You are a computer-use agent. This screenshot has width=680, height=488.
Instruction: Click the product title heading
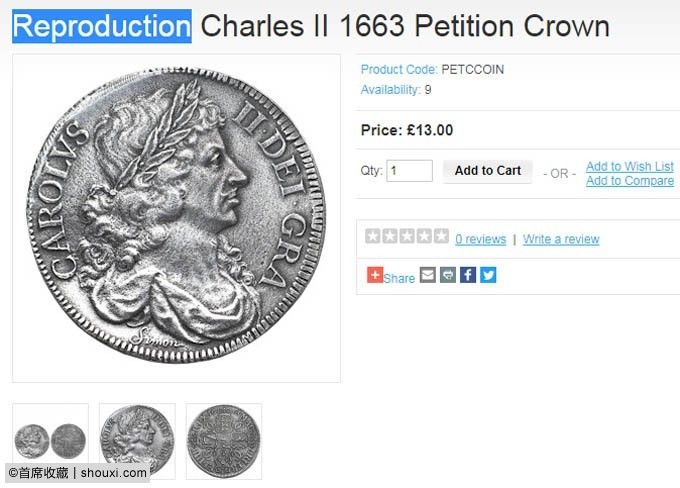(x=310, y=26)
